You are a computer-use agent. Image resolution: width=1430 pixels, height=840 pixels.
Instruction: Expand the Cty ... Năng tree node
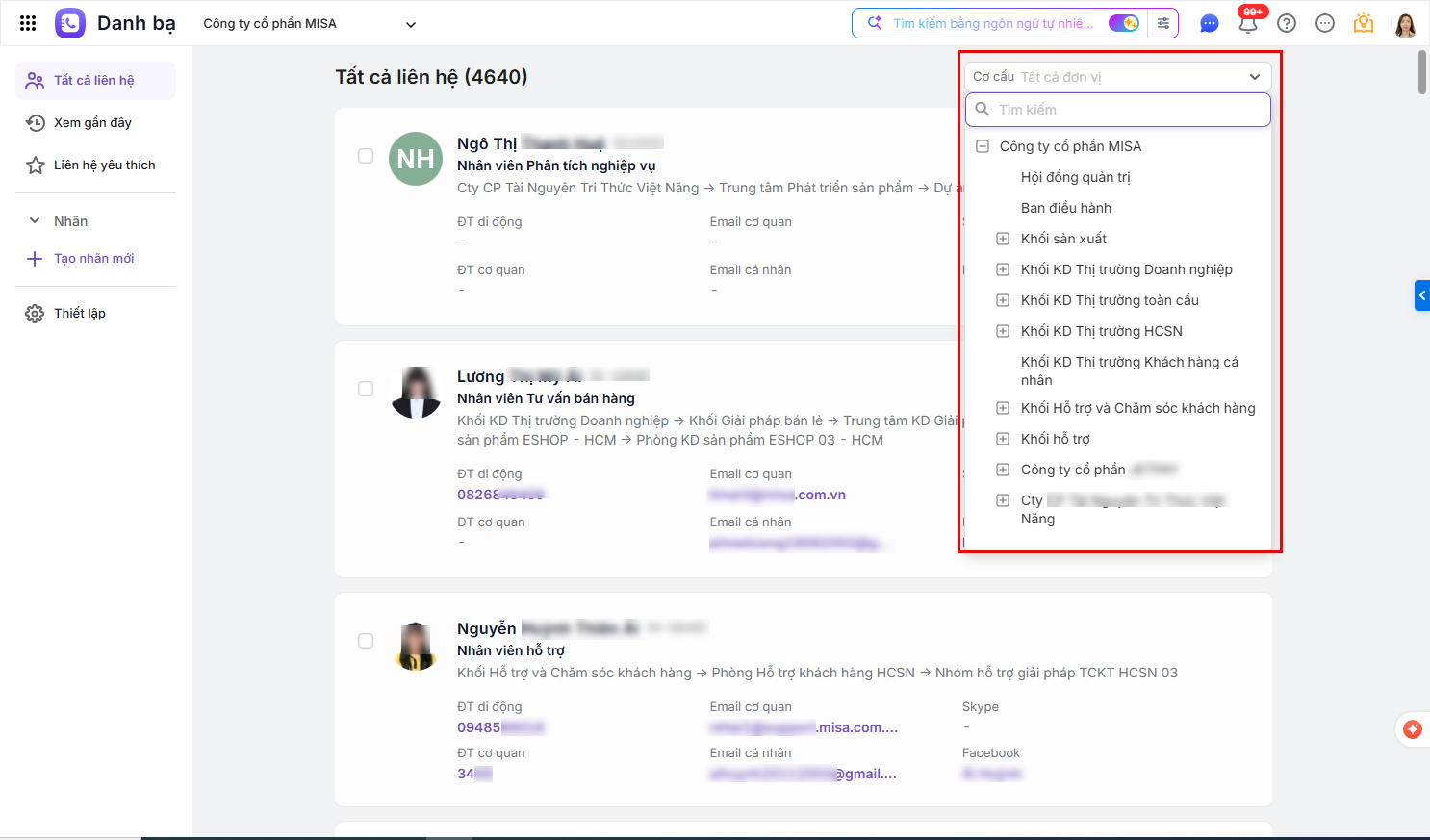pyautogui.click(x=1003, y=500)
